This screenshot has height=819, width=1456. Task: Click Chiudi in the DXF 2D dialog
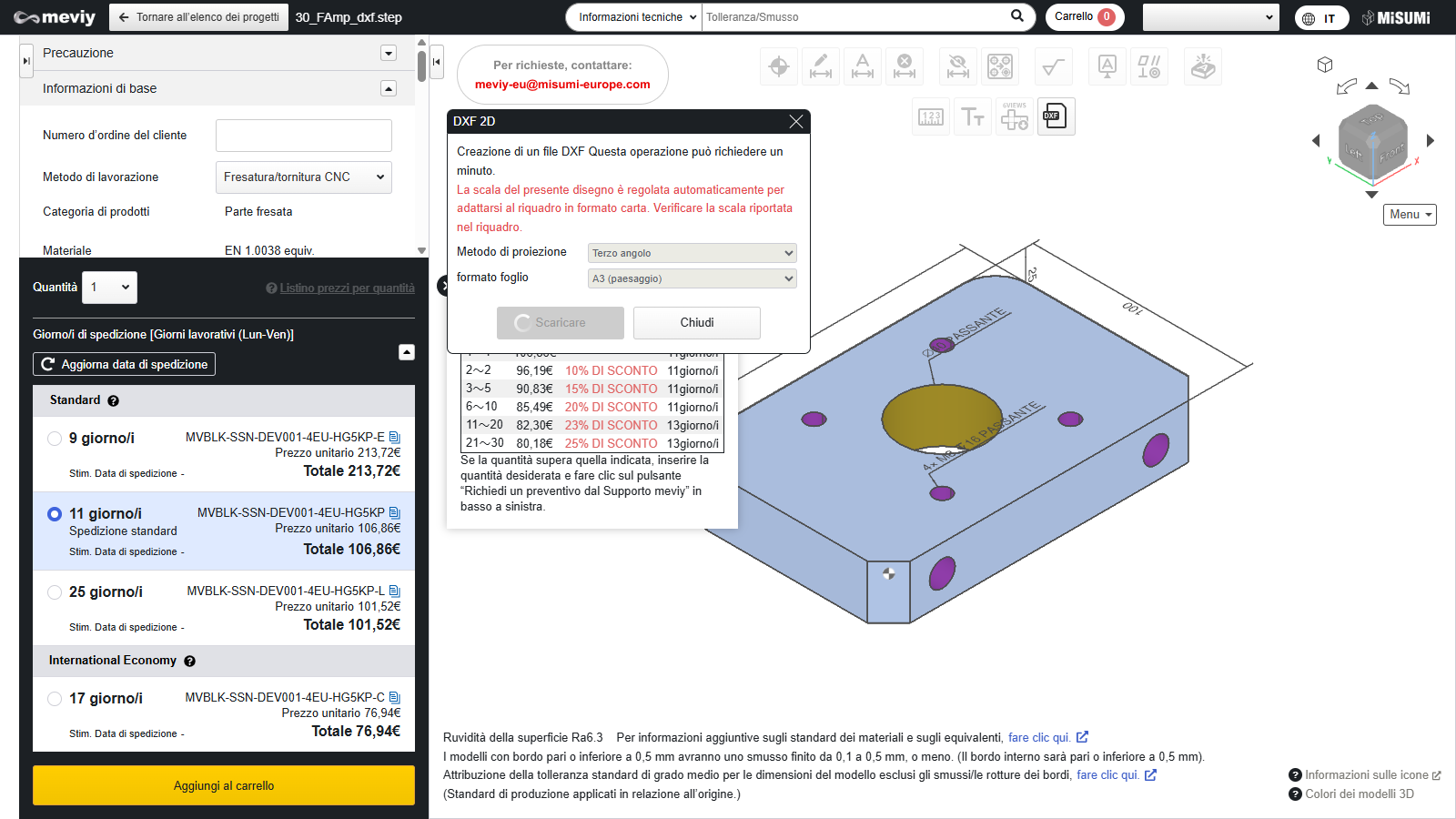coord(696,323)
